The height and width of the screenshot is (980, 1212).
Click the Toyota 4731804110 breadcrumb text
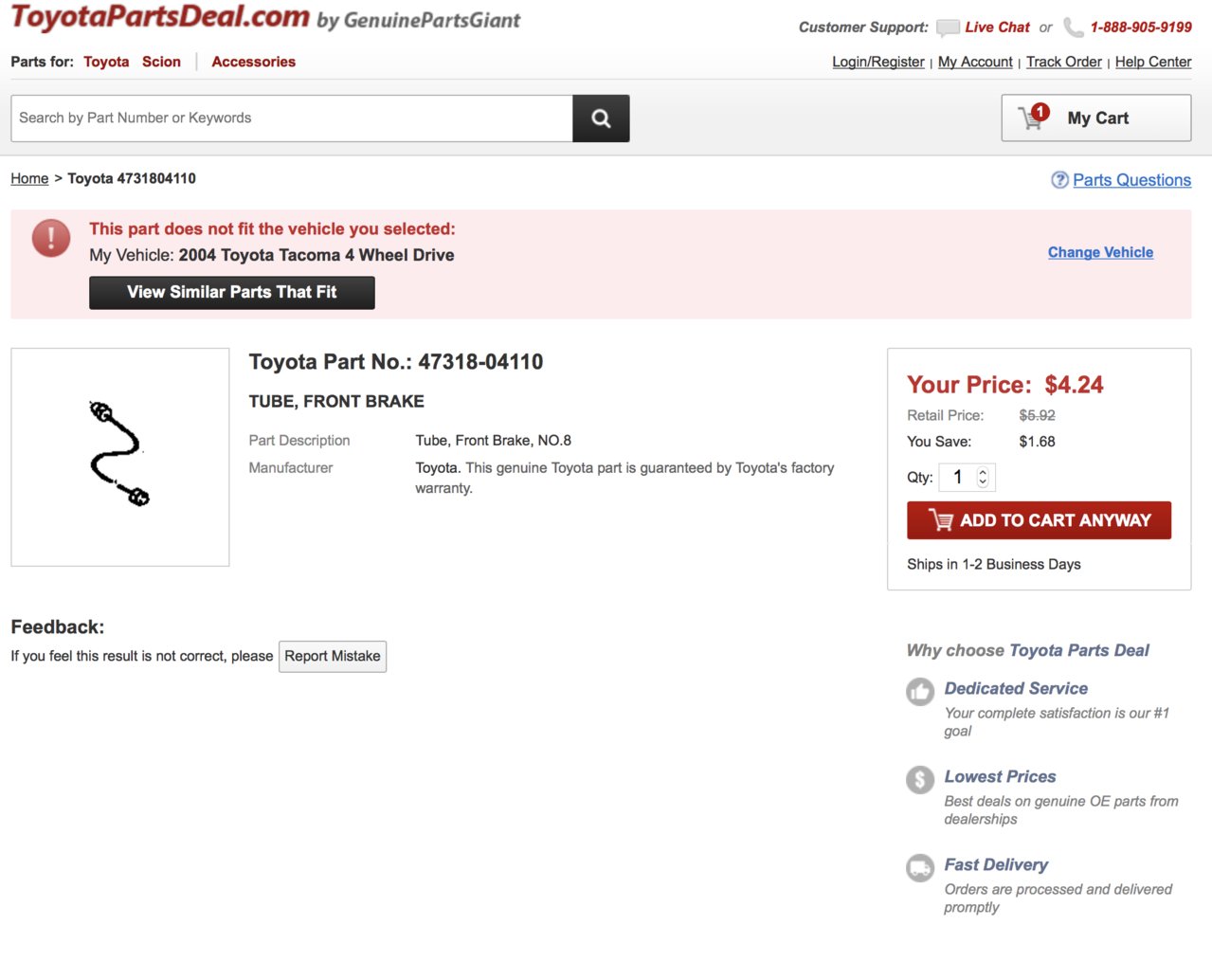132,178
